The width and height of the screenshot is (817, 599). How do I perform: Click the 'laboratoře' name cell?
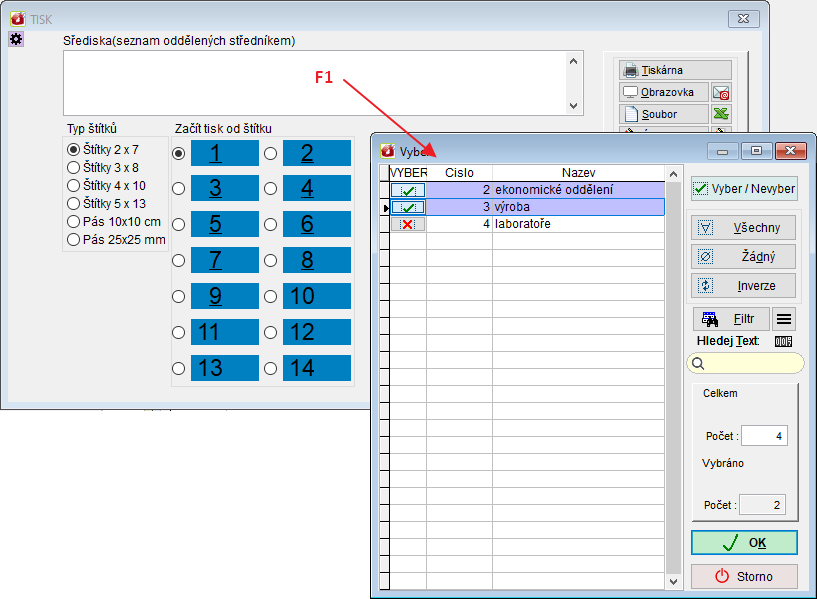[x=578, y=224]
